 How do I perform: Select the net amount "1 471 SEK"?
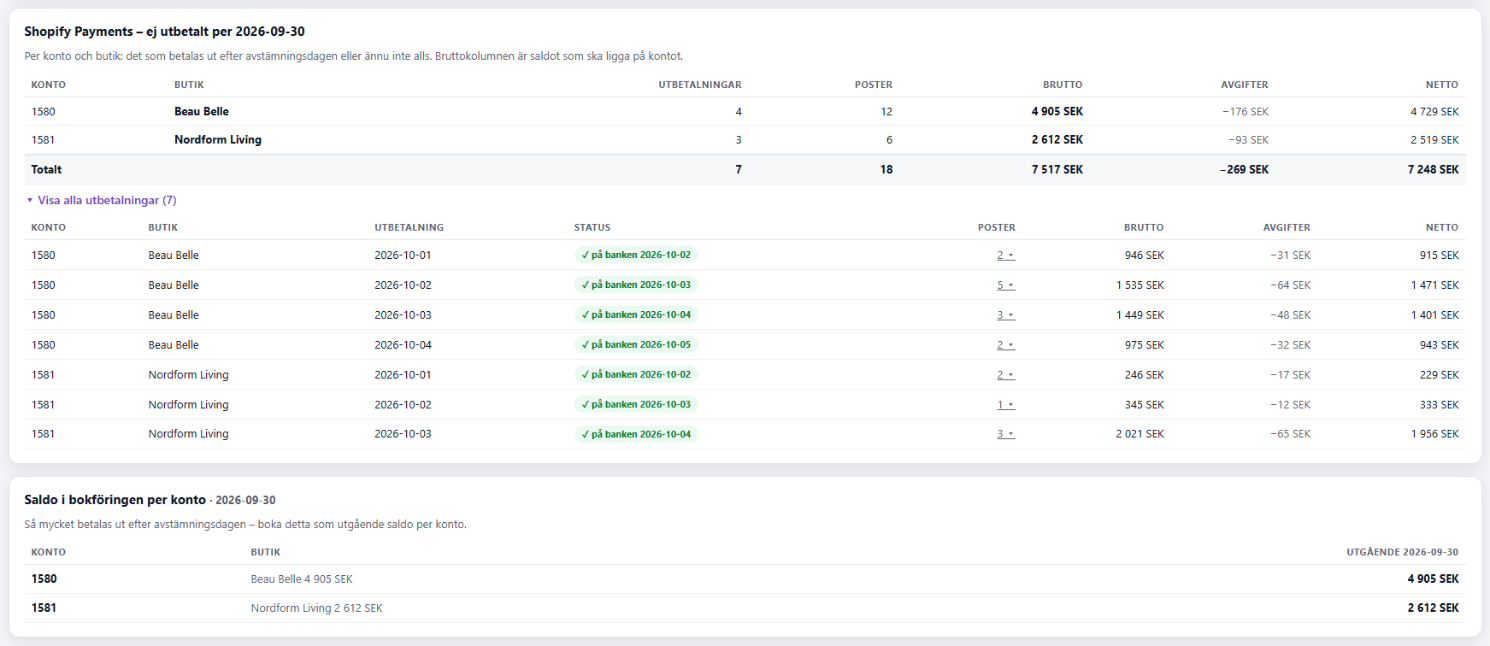coord(1435,285)
